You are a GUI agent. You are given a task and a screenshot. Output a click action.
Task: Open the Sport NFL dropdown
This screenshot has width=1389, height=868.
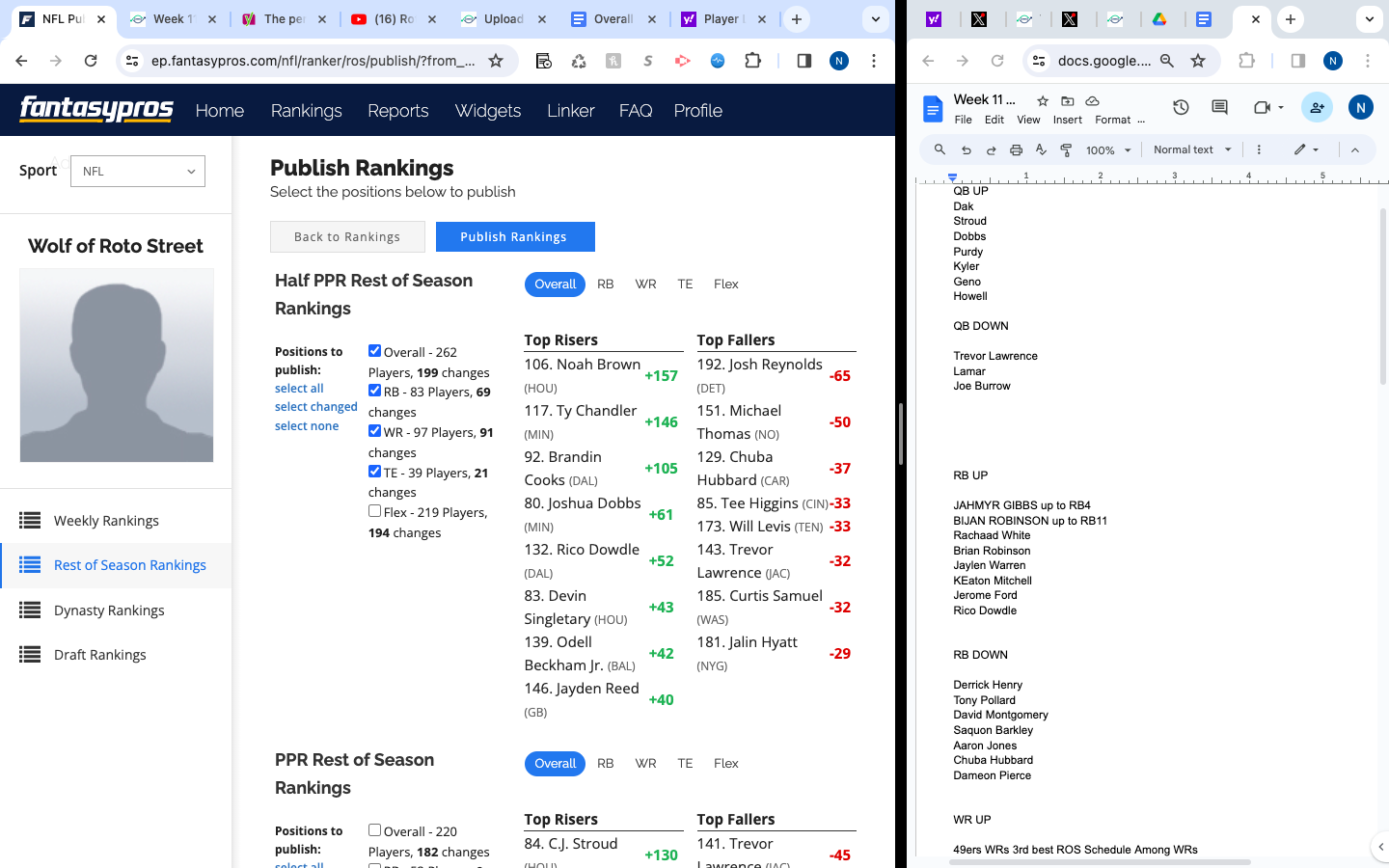click(138, 171)
